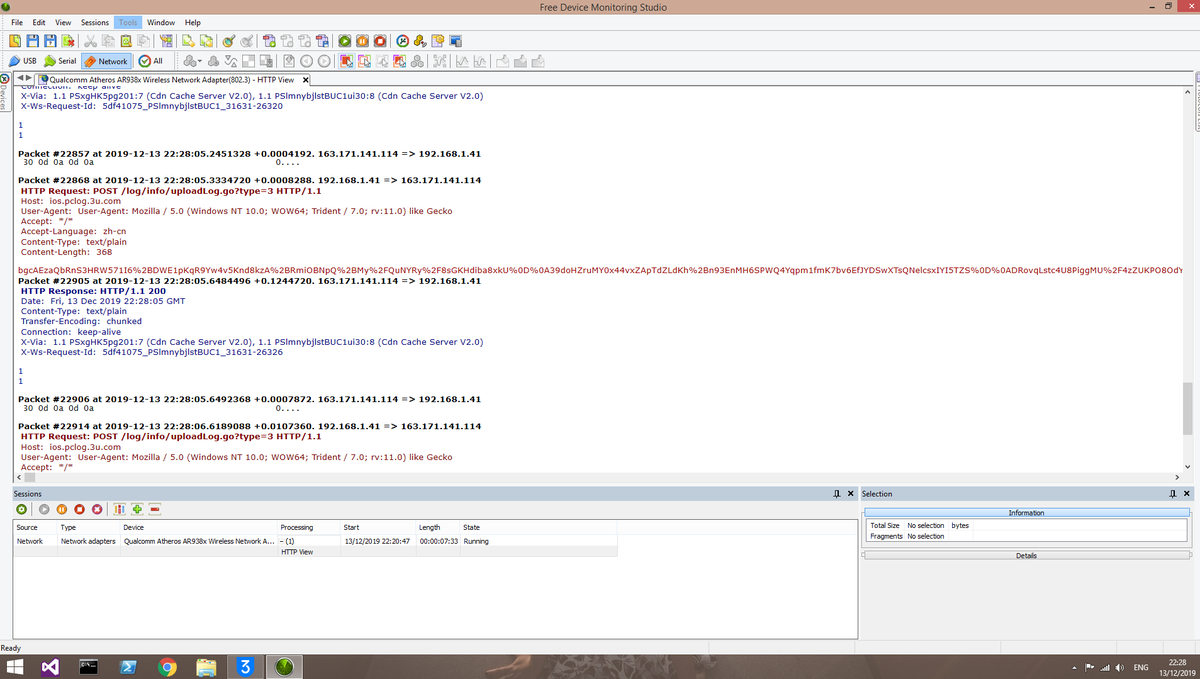Open the Edit menu
Image resolution: width=1200 pixels, height=679 pixels.
click(x=38, y=22)
